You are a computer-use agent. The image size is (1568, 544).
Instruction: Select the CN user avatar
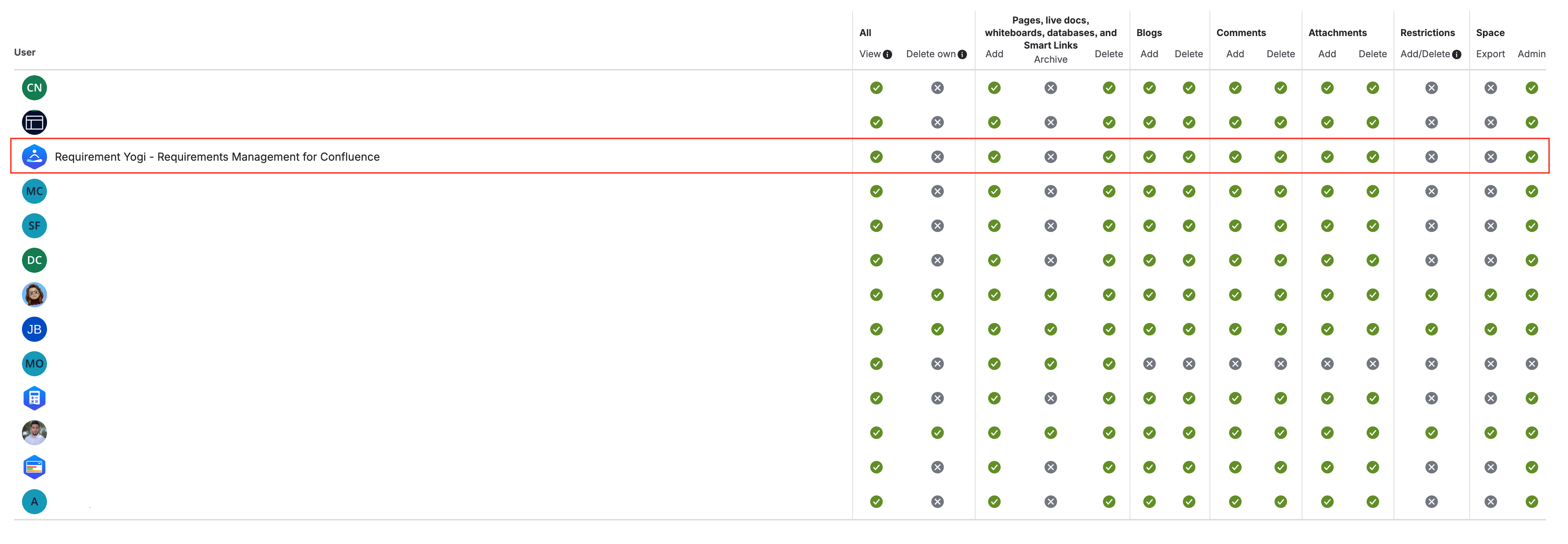[34, 87]
